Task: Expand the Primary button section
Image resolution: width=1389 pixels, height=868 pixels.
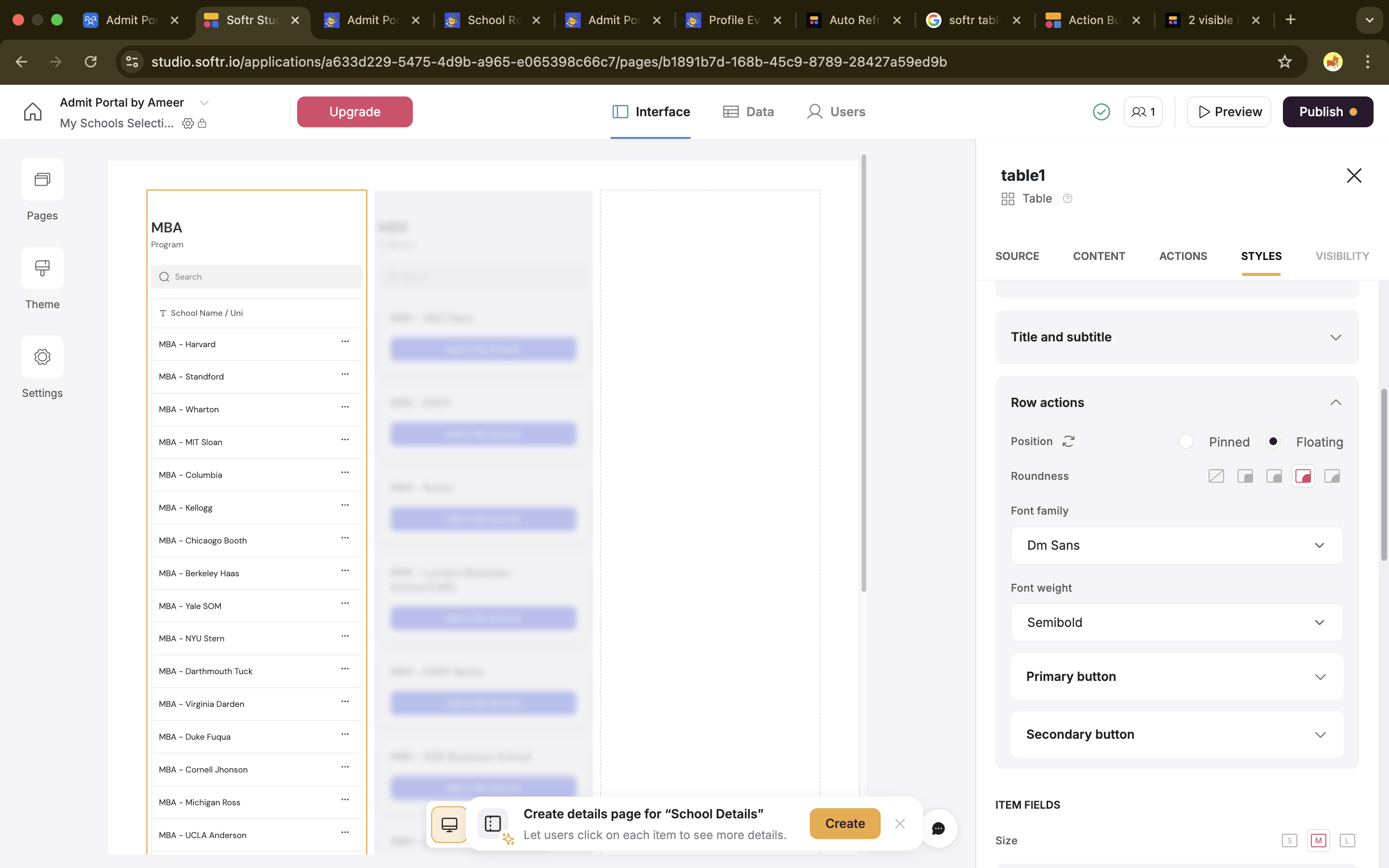Action: (x=1177, y=677)
